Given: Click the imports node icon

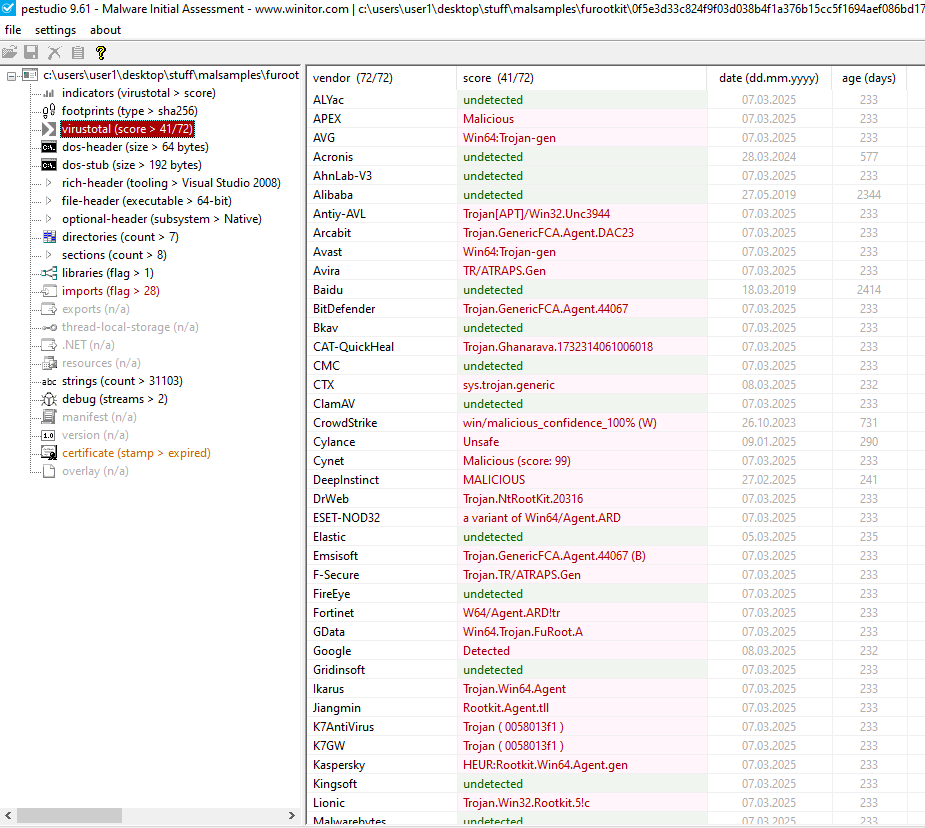Looking at the screenshot, I should tap(50, 291).
